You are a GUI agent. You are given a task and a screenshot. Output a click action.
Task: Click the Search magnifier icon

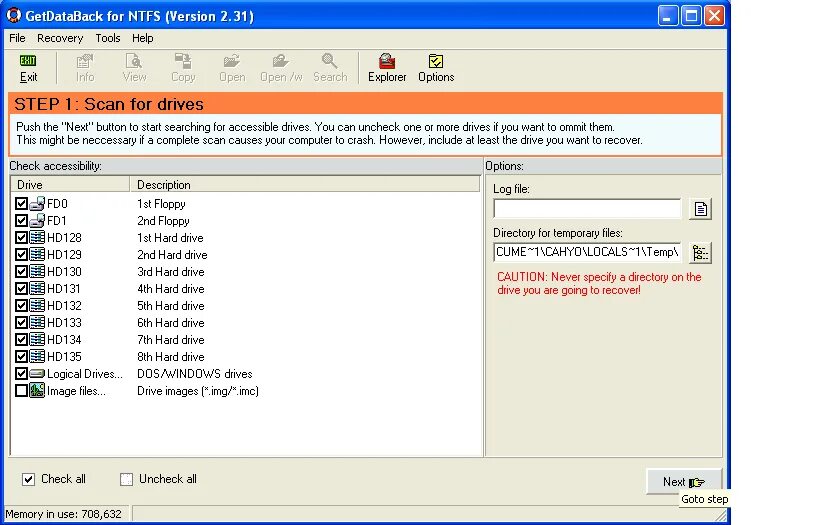(x=330, y=61)
